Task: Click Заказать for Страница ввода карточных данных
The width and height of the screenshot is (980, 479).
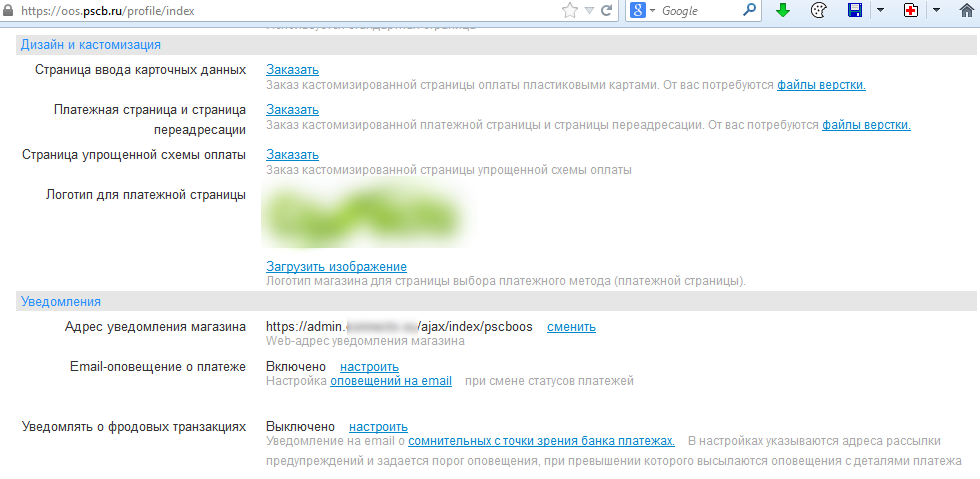Action: point(292,69)
